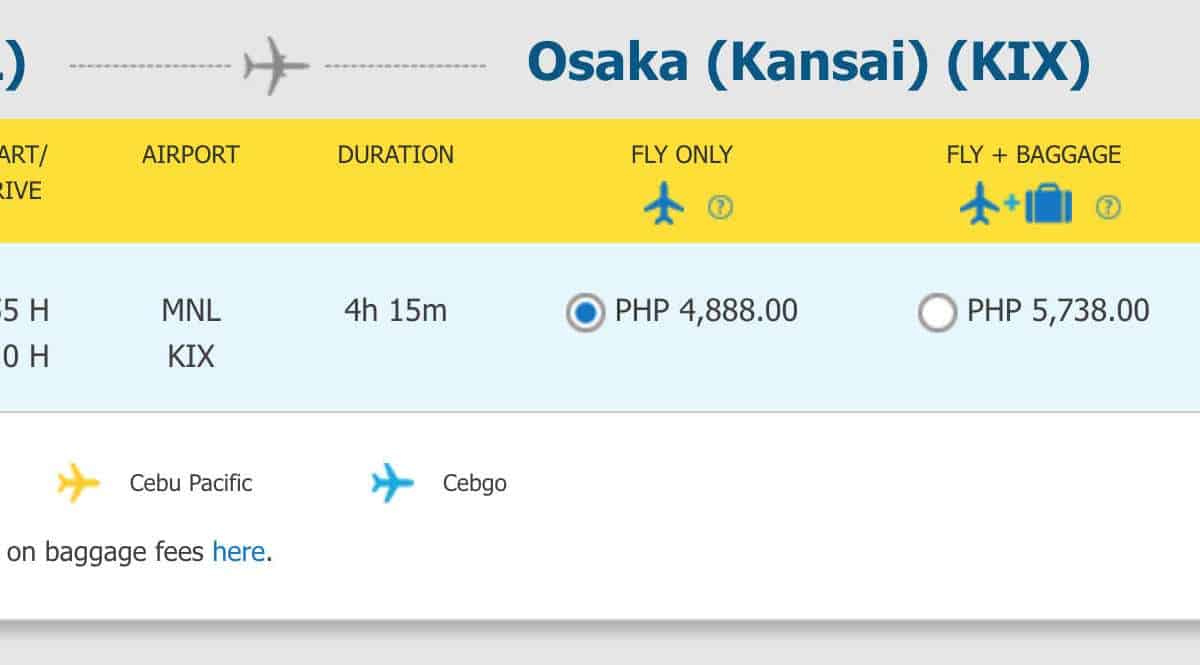Viewport: 1200px width, 665px height.
Task: Click the gray airplane route icon
Action: pos(275,66)
